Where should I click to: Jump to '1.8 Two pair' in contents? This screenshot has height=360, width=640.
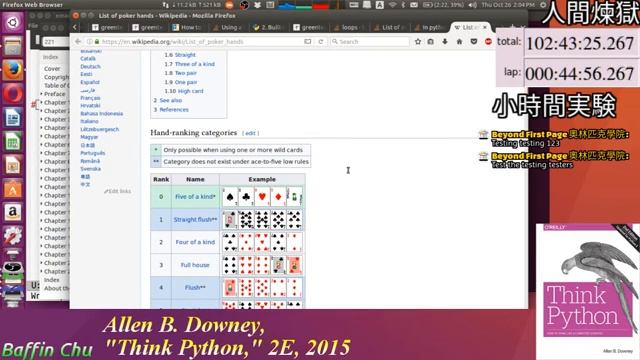[x=180, y=73]
